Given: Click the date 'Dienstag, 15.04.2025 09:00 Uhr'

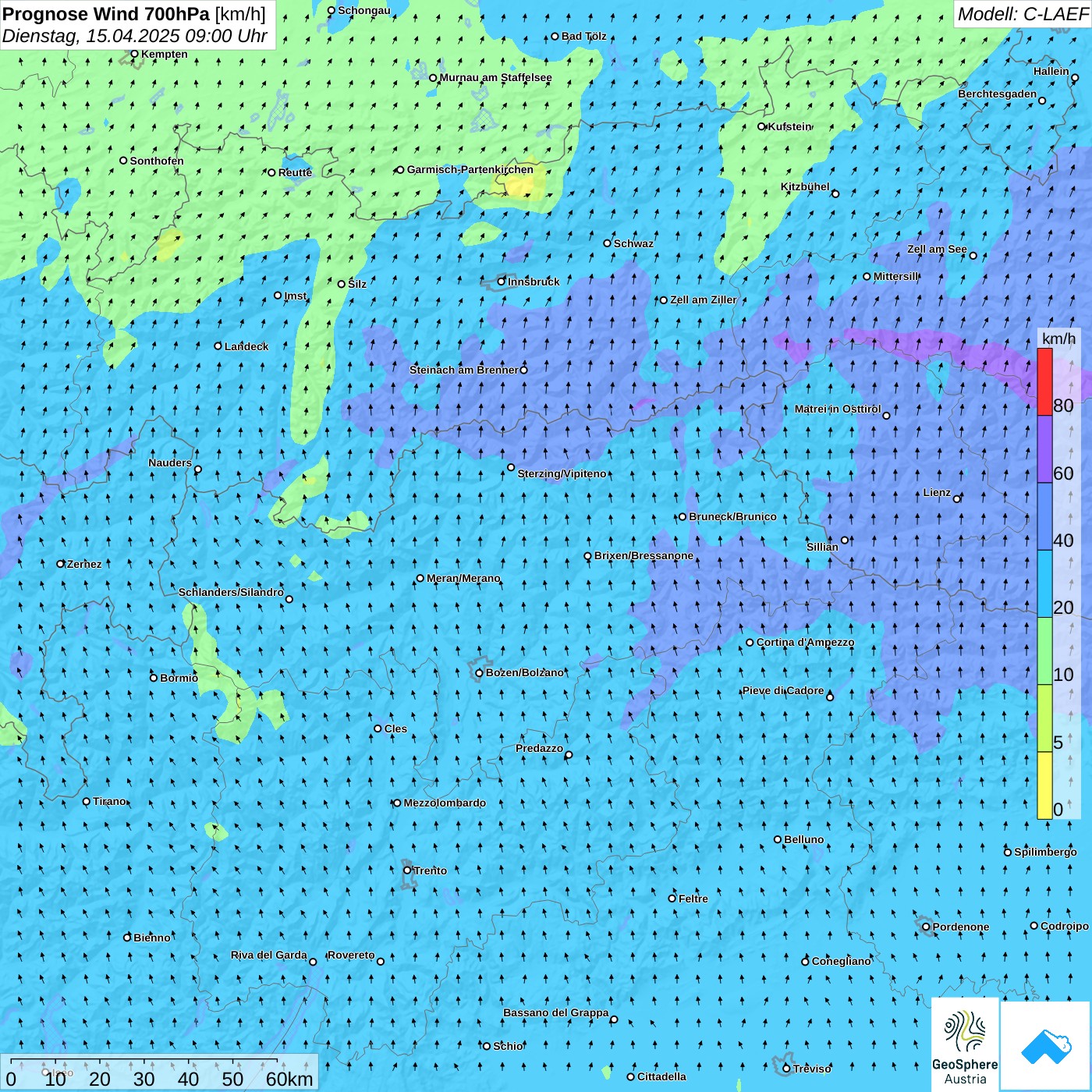Looking at the screenshot, I should [x=135, y=36].
